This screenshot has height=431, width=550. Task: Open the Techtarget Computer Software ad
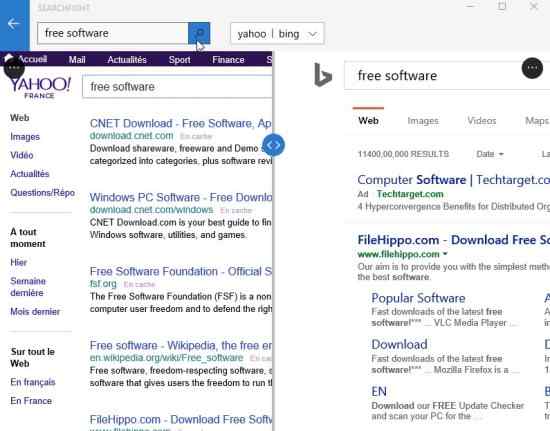point(454,180)
